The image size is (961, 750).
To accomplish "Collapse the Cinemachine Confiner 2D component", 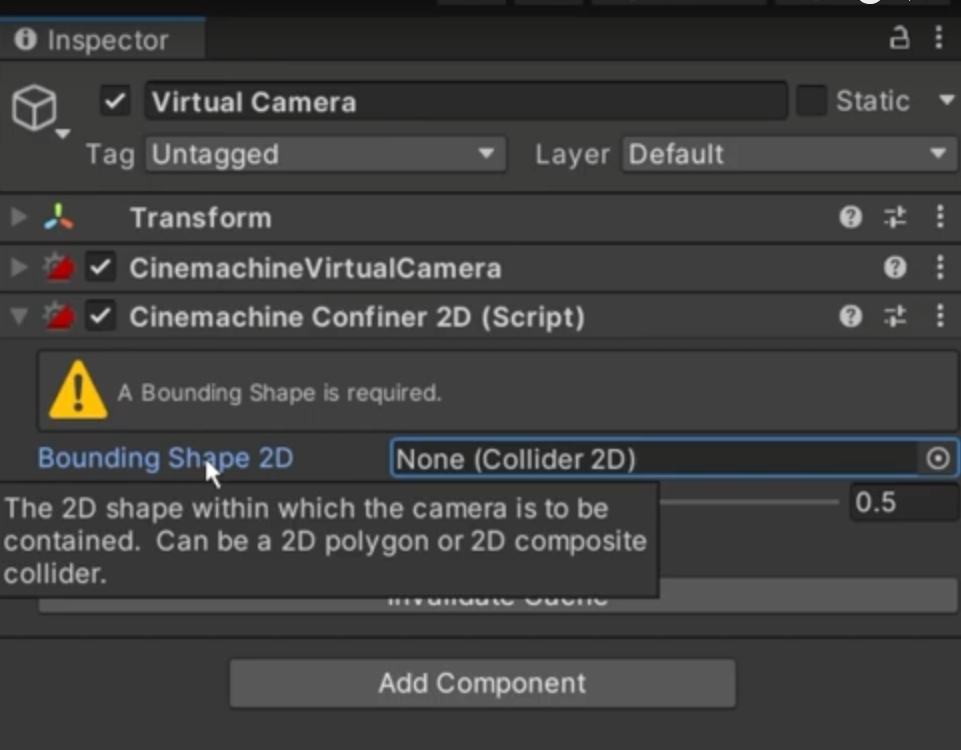I will coord(19,316).
